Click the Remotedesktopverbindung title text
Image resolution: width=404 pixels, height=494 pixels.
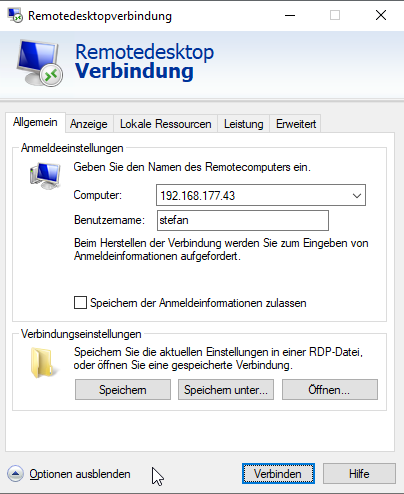coord(100,16)
